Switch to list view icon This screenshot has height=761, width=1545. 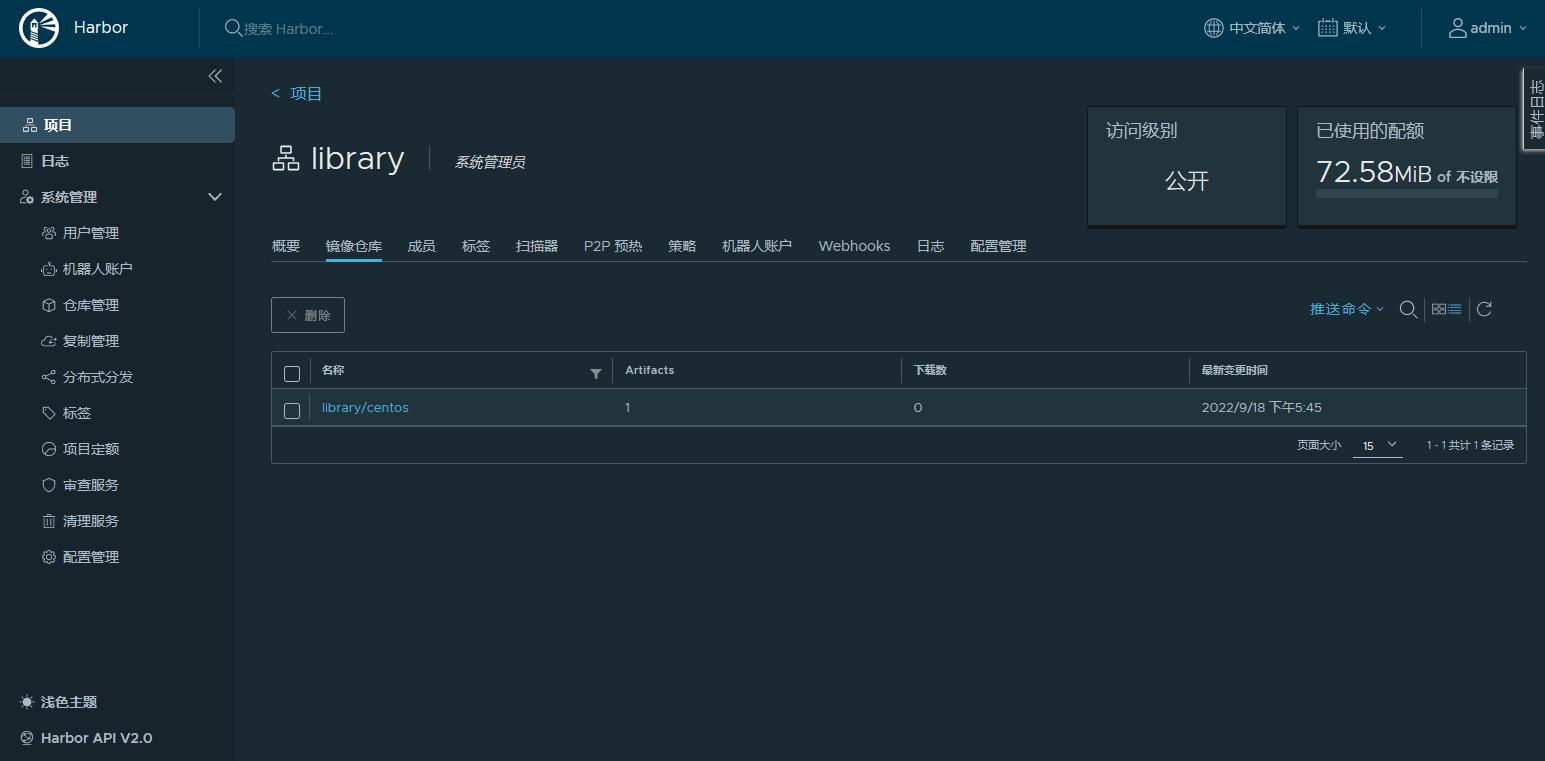(x=1455, y=309)
